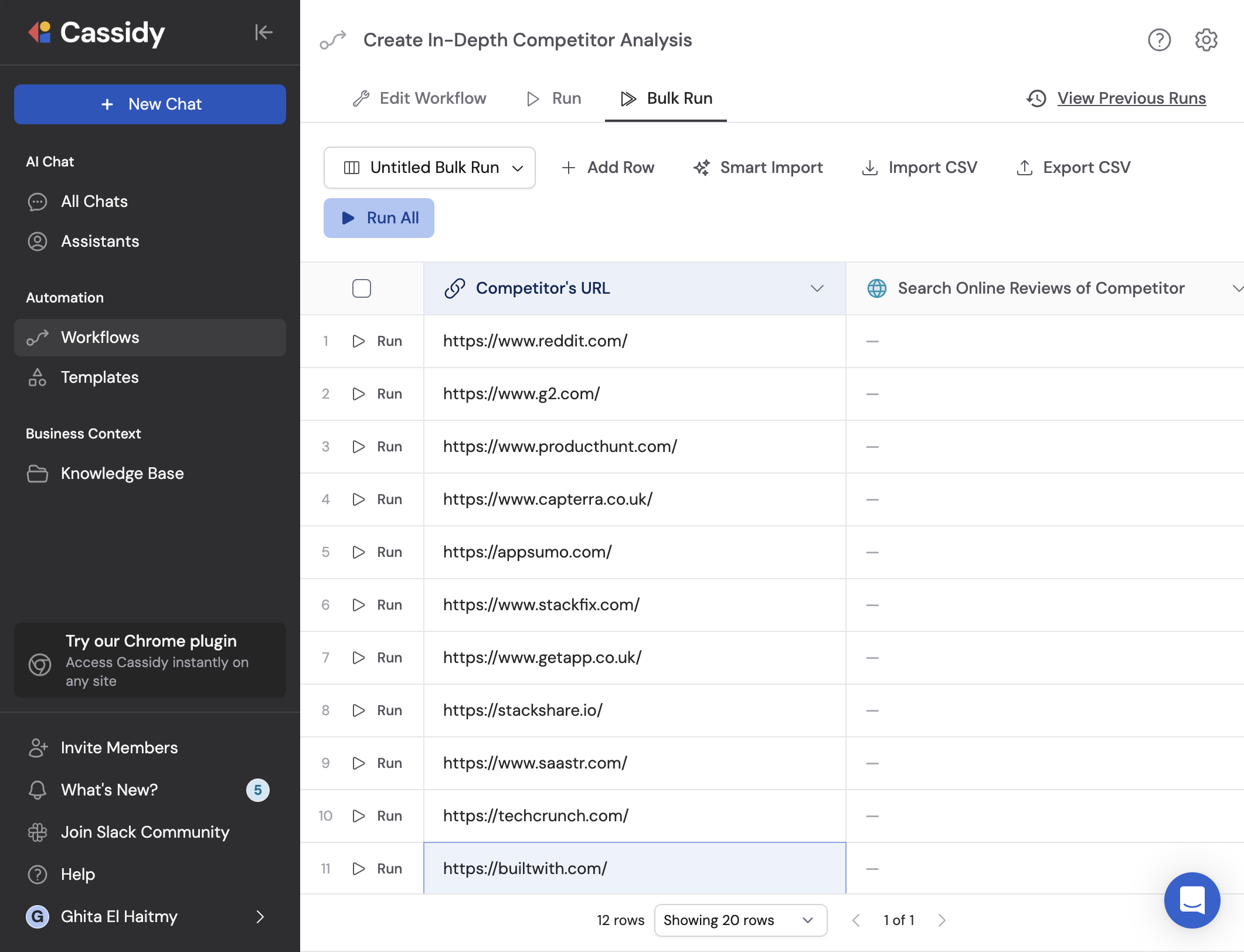
Task: Open Join Slack Community
Action: 150,832
